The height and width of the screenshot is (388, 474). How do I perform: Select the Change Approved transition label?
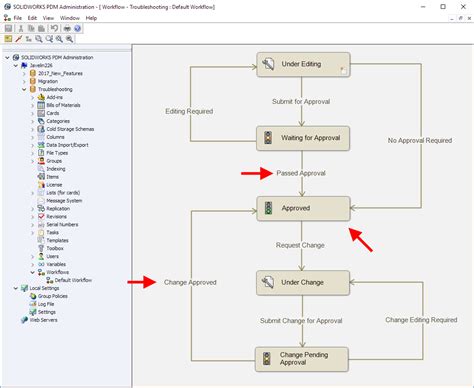point(190,282)
